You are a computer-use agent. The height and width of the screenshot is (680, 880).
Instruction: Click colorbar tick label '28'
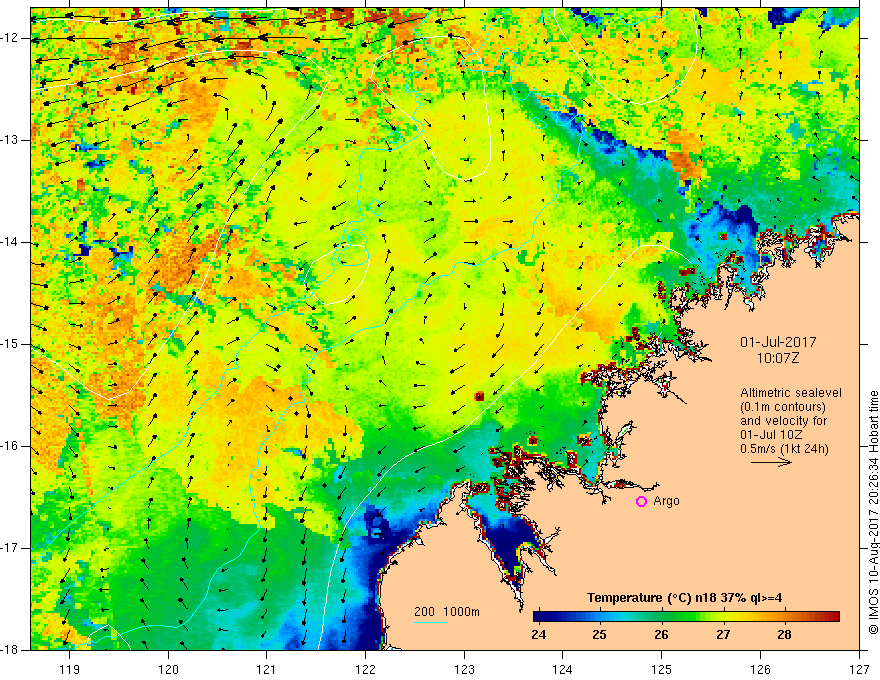(x=784, y=635)
